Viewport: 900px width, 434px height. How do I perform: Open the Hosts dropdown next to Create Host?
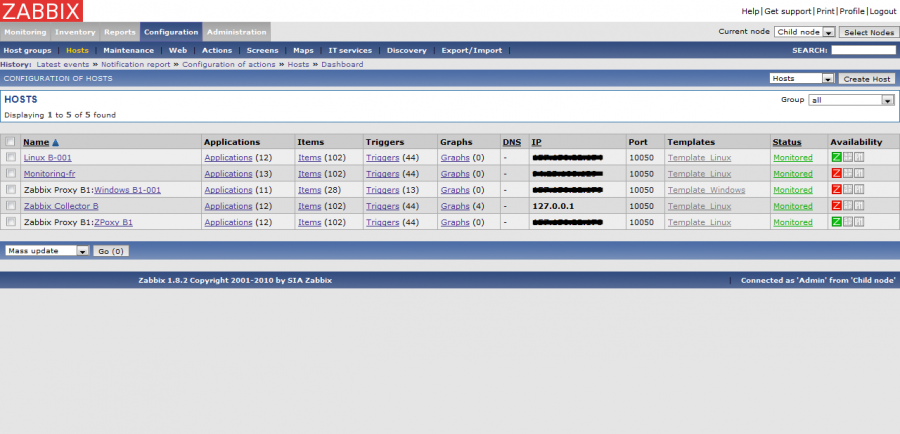(802, 79)
